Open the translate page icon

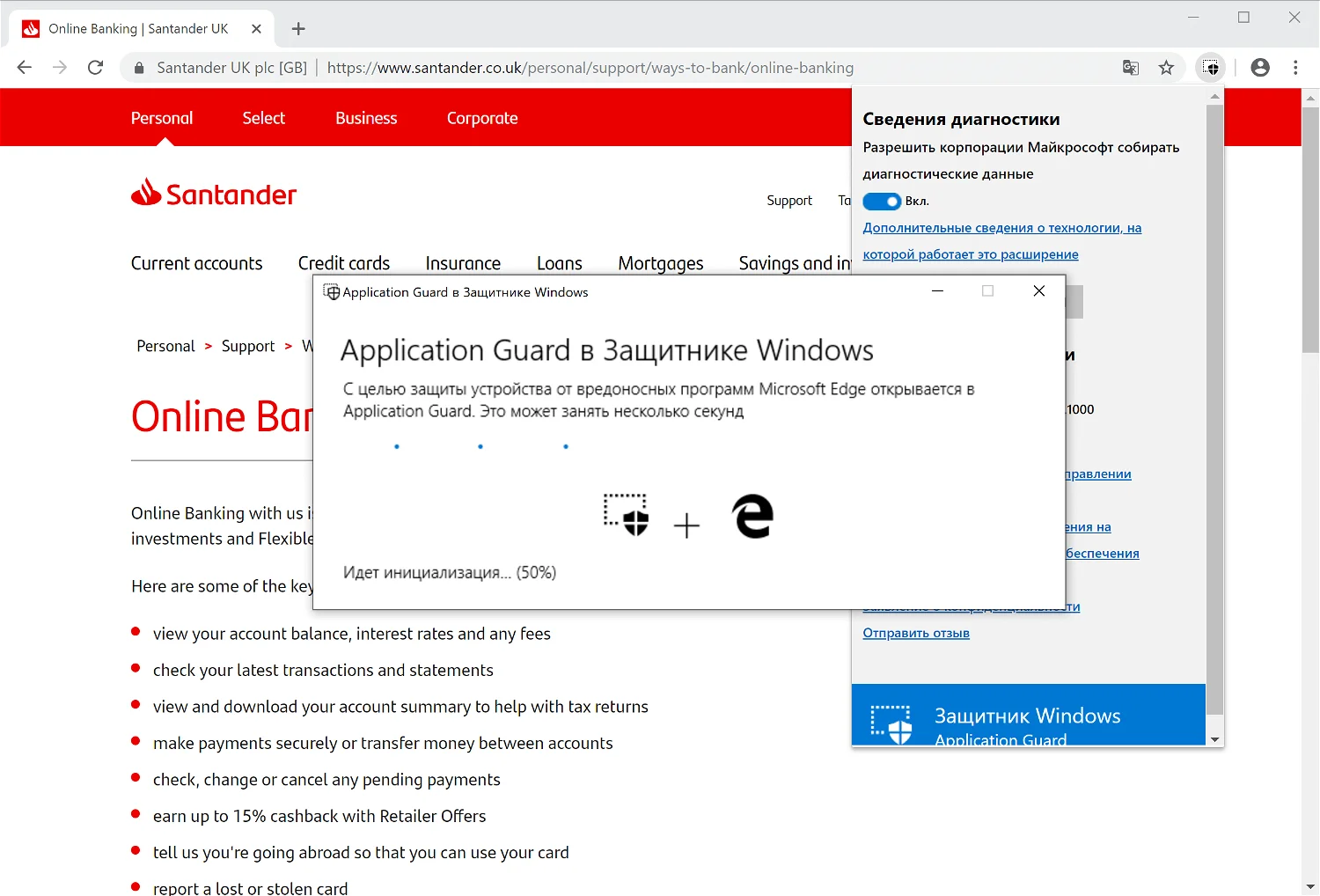[1131, 68]
